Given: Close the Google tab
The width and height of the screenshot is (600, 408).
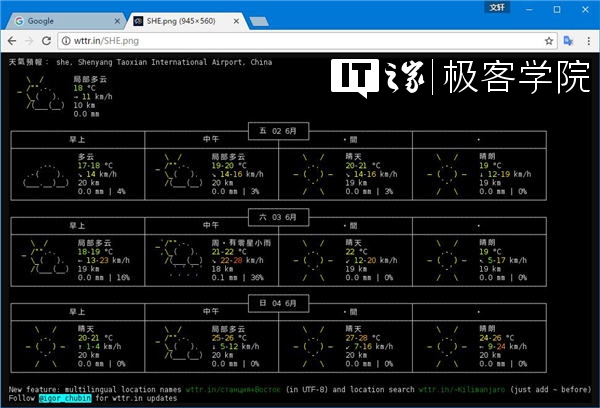Looking at the screenshot, I should [117, 21].
